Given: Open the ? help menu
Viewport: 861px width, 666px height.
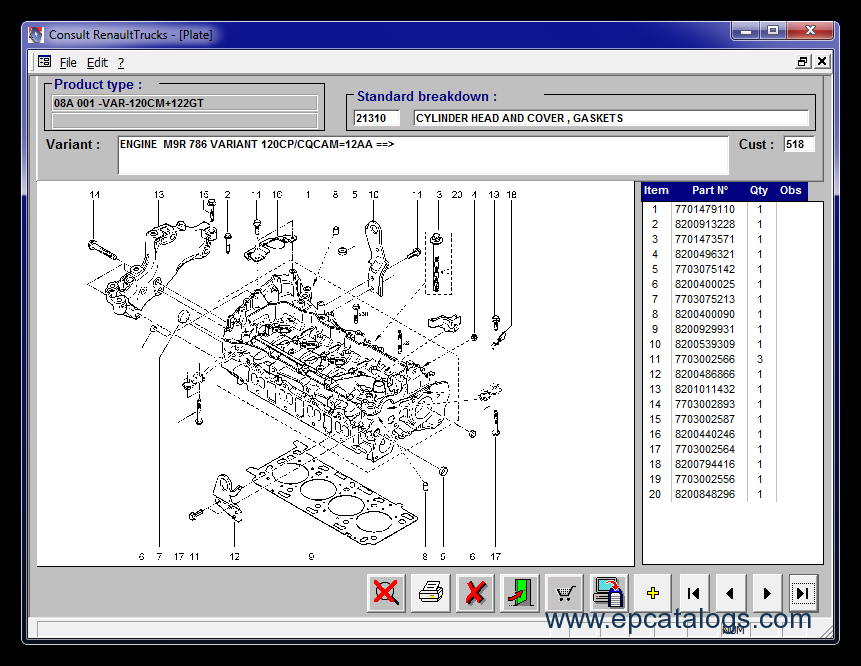Looking at the screenshot, I should click(121, 63).
